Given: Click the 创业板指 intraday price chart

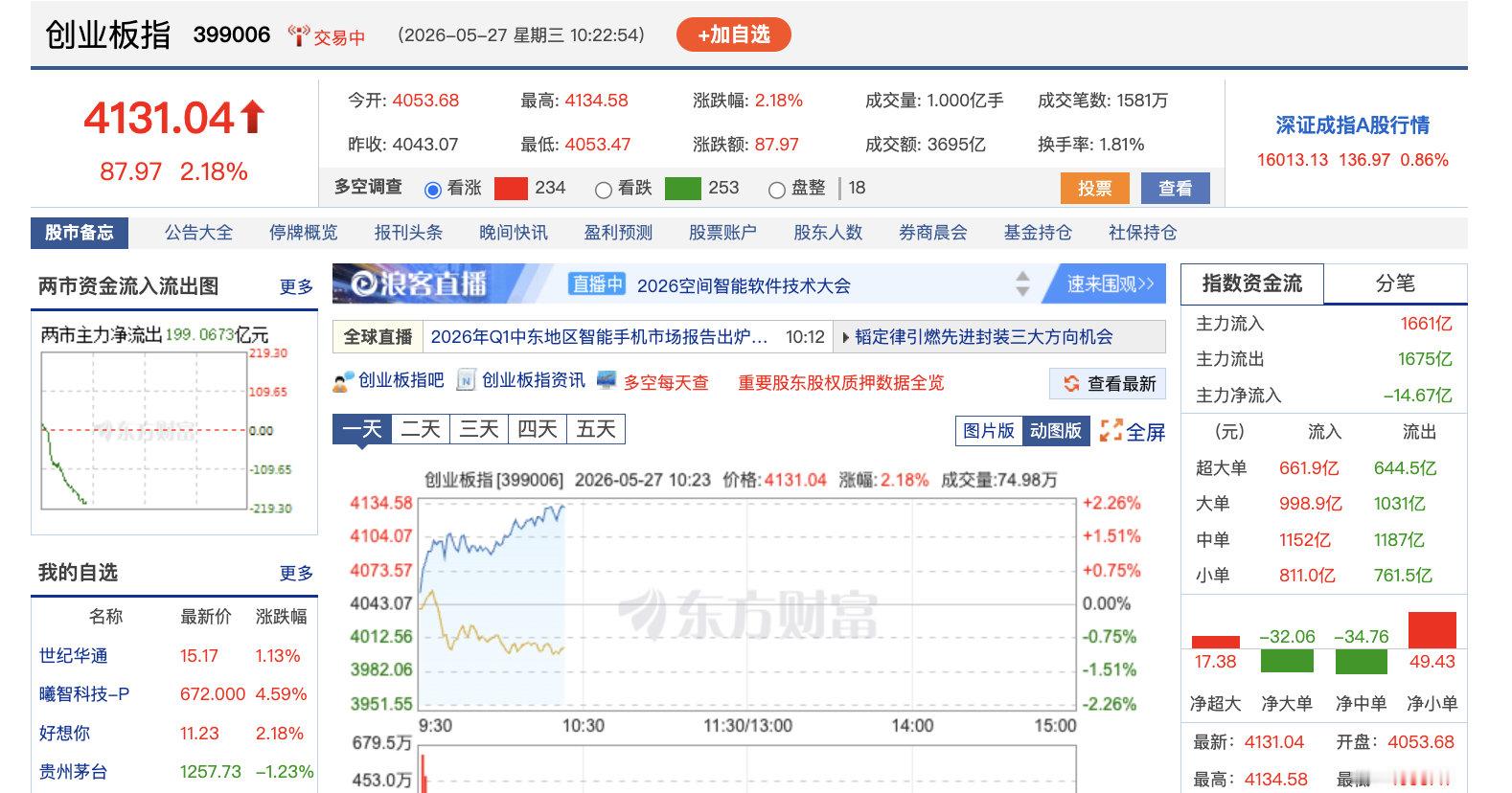Looking at the screenshot, I should [x=747, y=603].
